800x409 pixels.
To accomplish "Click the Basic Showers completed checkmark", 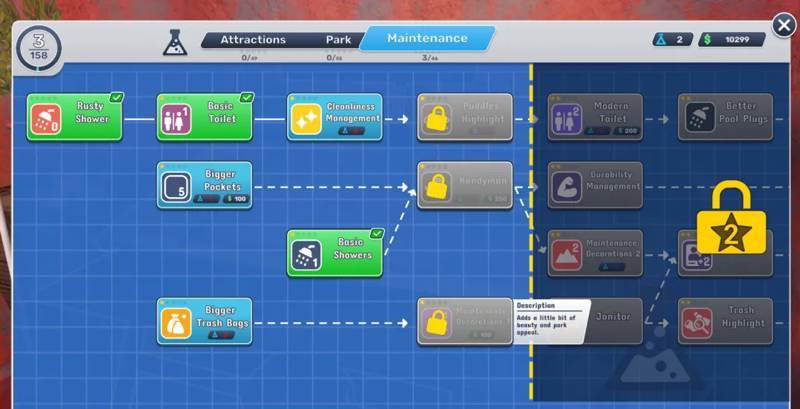I will point(377,234).
